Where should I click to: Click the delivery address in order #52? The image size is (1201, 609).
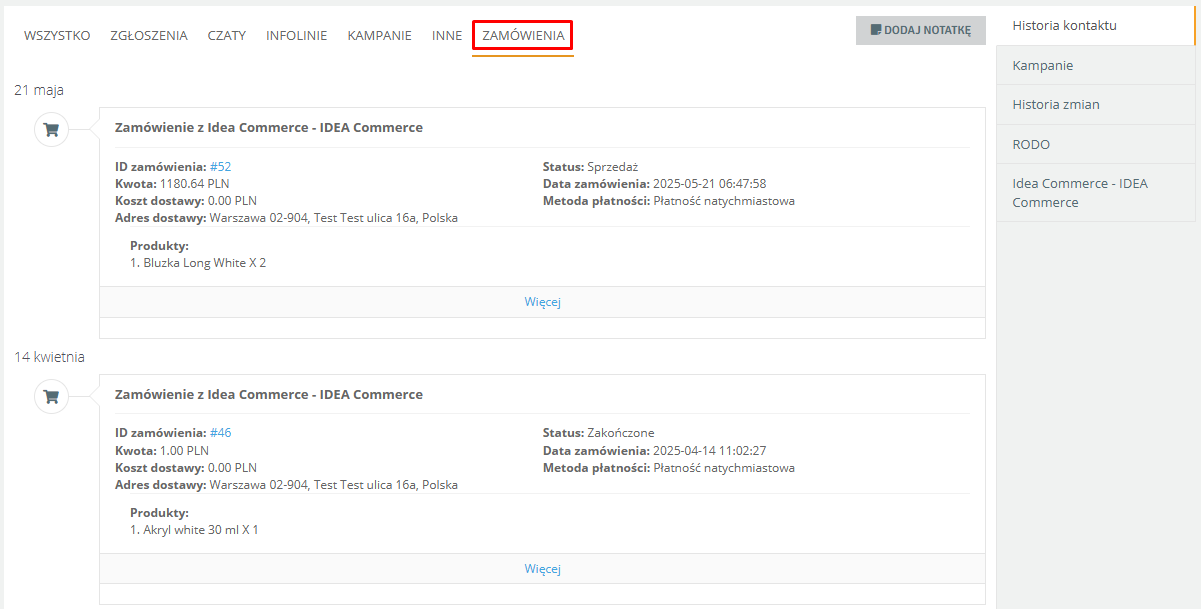(333, 218)
